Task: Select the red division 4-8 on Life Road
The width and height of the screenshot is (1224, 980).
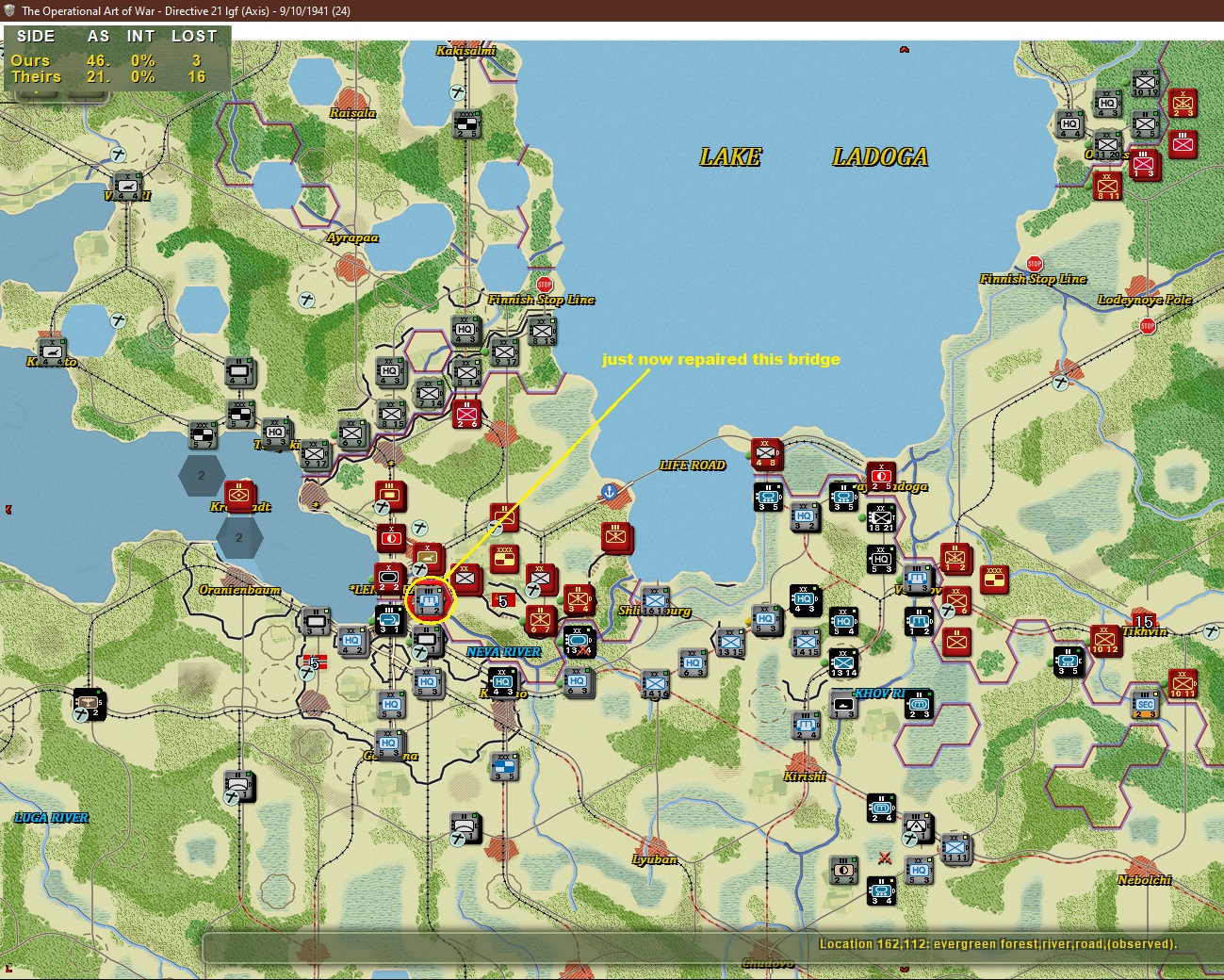Action: click(767, 453)
